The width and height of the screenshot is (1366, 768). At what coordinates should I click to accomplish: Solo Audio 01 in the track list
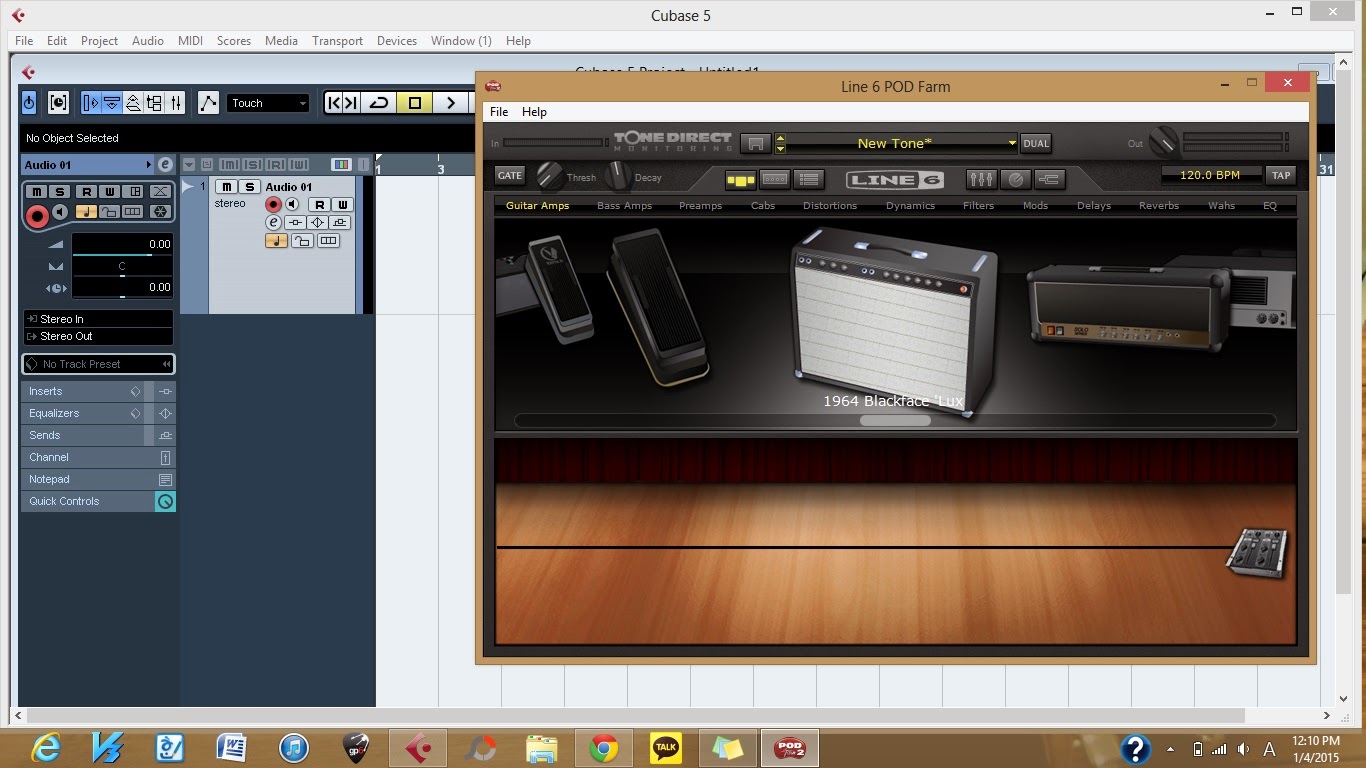click(x=249, y=187)
